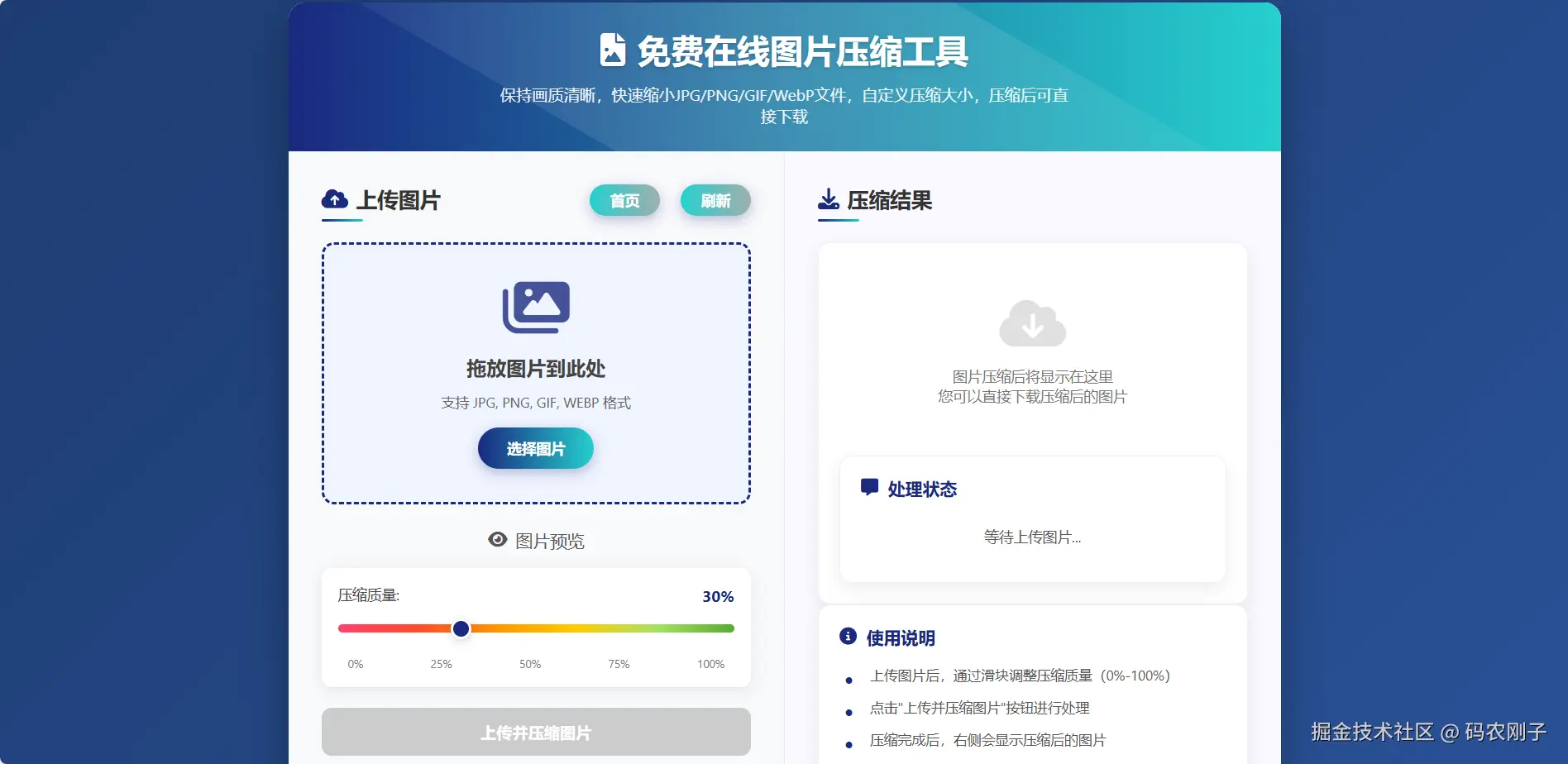Click the 刷新 button to refresh
The width and height of the screenshot is (1568, 764).
715,200
